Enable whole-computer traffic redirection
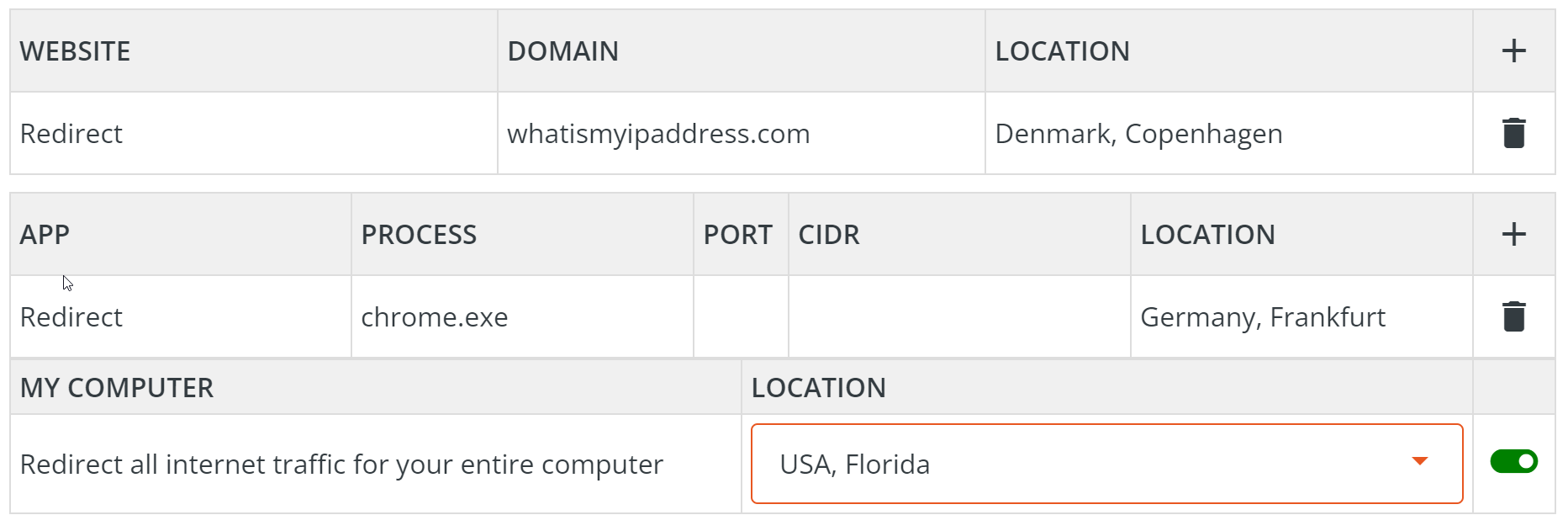This screenshot has height=531, width=1568. [1513, 461]
